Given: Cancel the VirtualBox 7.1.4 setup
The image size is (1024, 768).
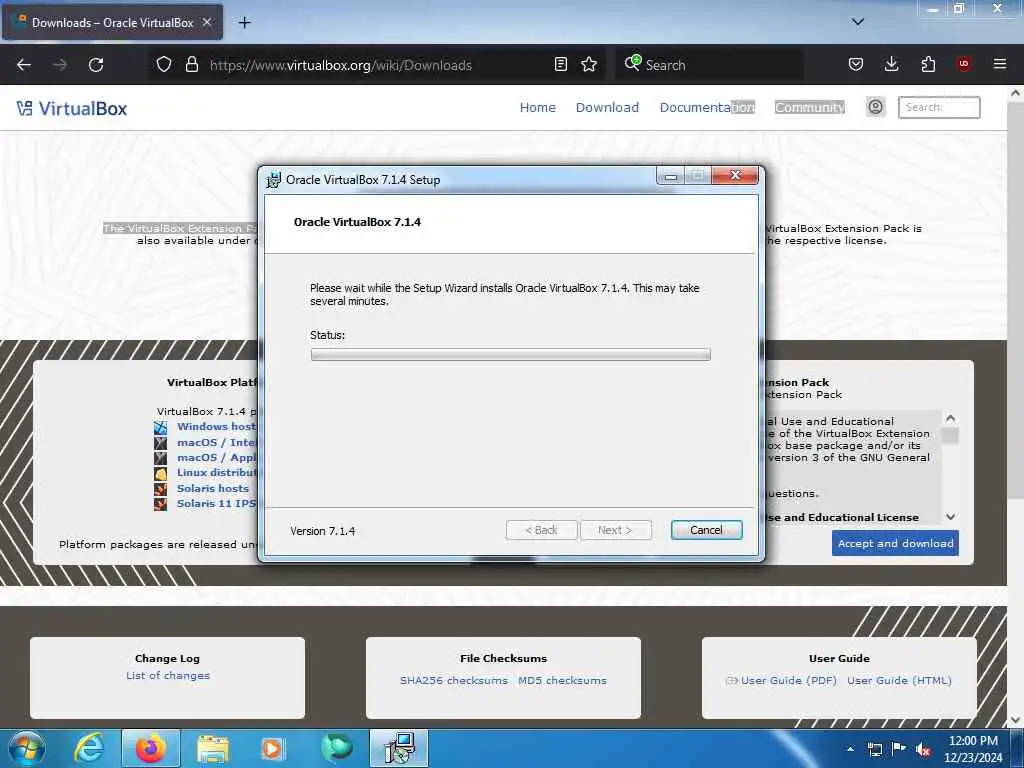Looking at the screenshot, I should 706,530.
